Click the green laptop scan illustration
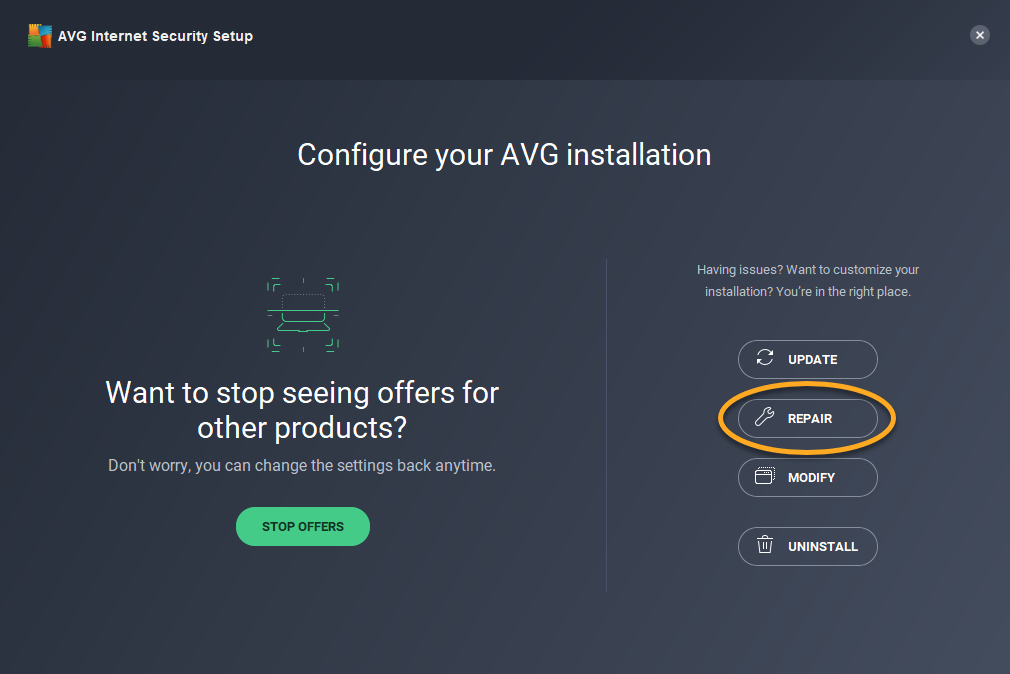The width and height of the screenshot is (1010, 674). coord(303,314)
